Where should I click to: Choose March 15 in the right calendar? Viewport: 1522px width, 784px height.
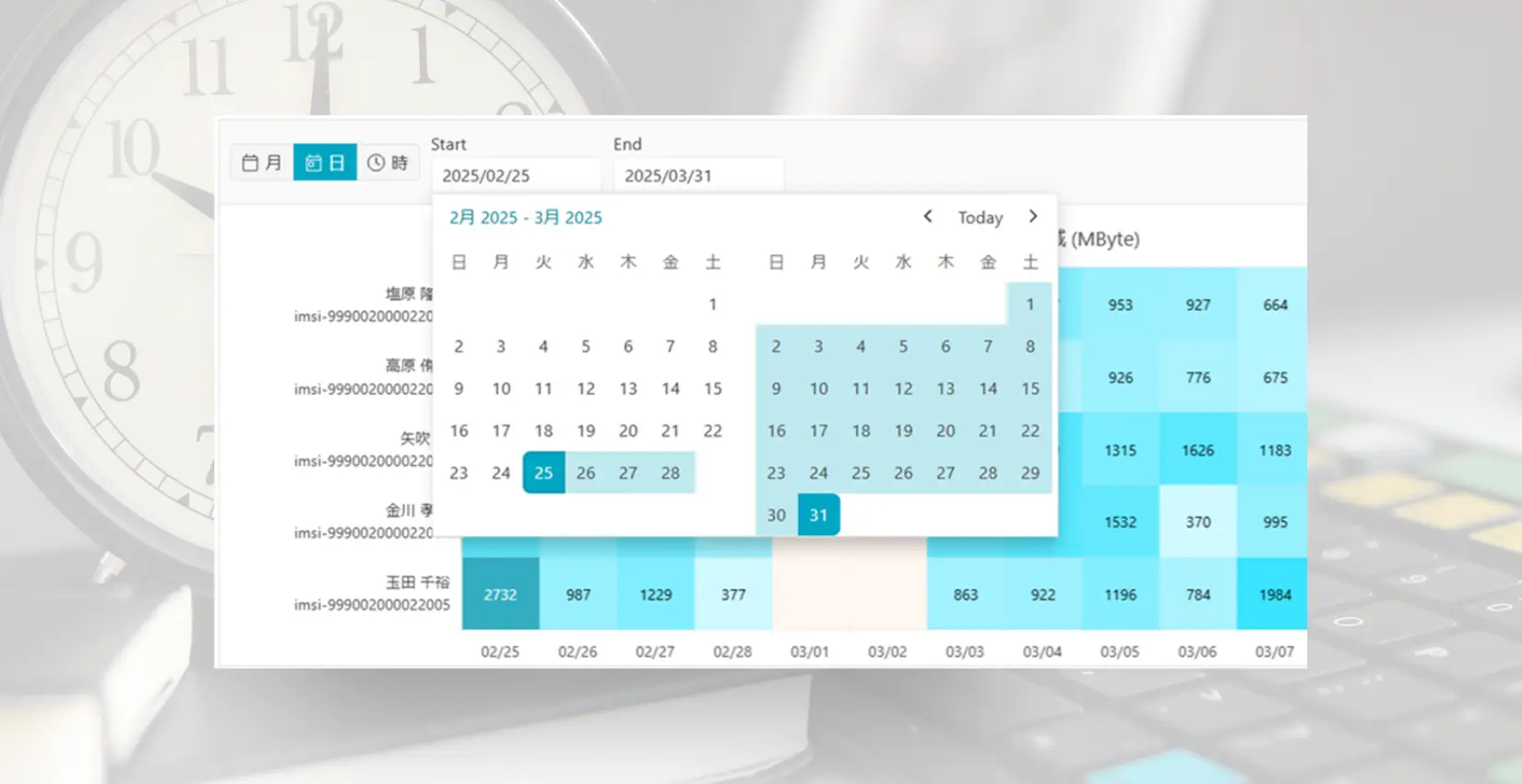1030,388
